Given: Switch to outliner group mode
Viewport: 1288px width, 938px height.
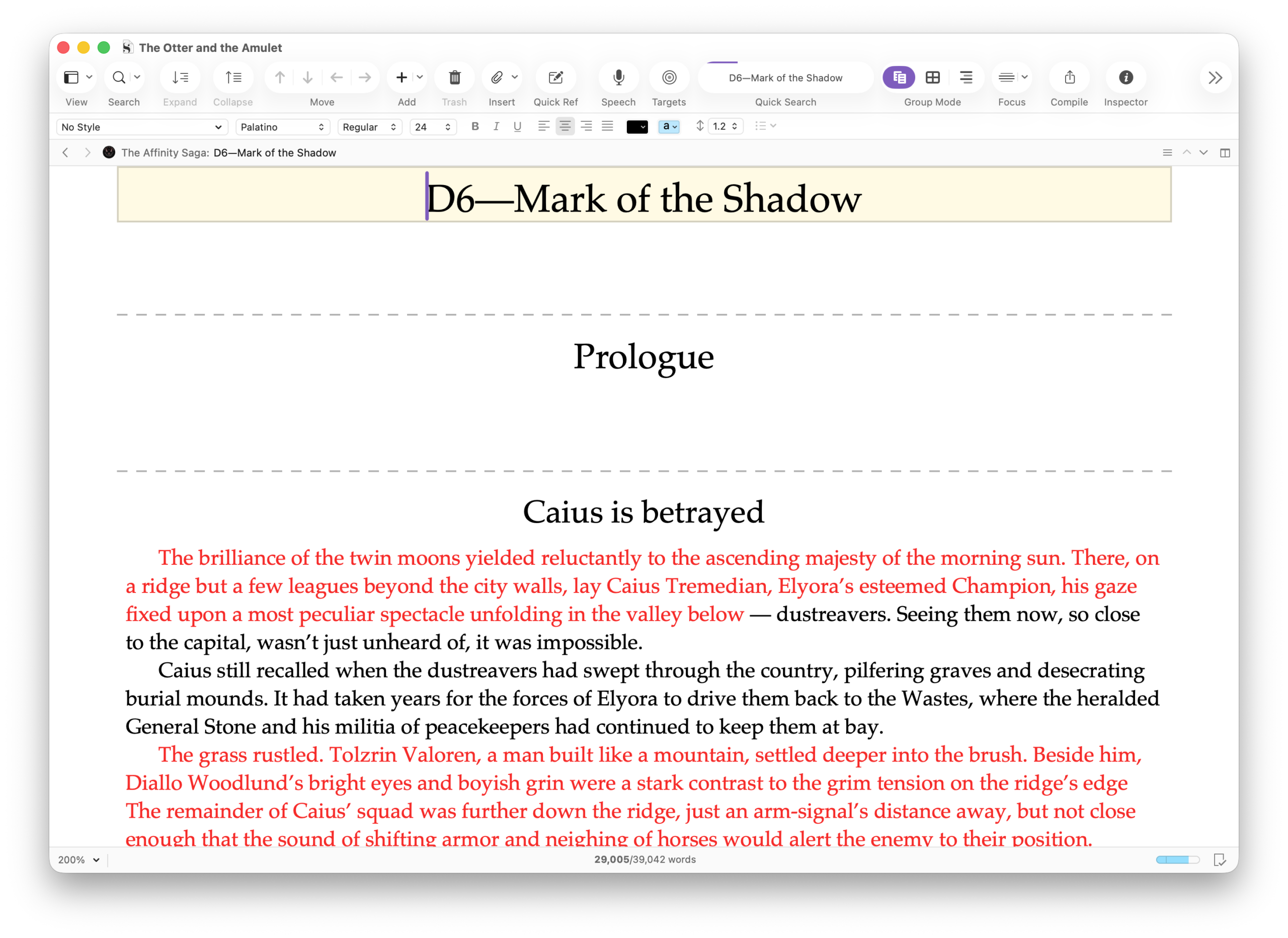Looking at the screenshot, I should click(965, 77).
